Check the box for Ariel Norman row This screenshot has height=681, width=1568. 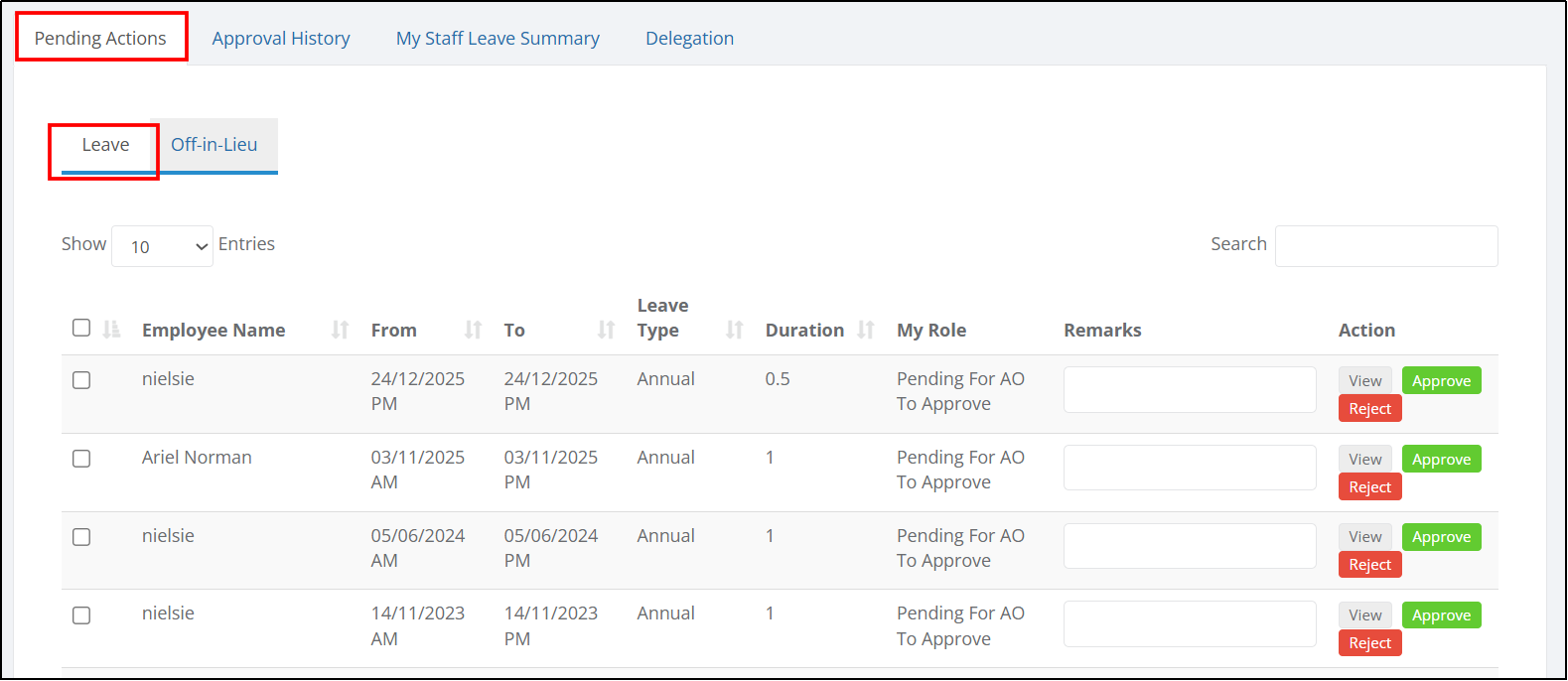[81, 459]
